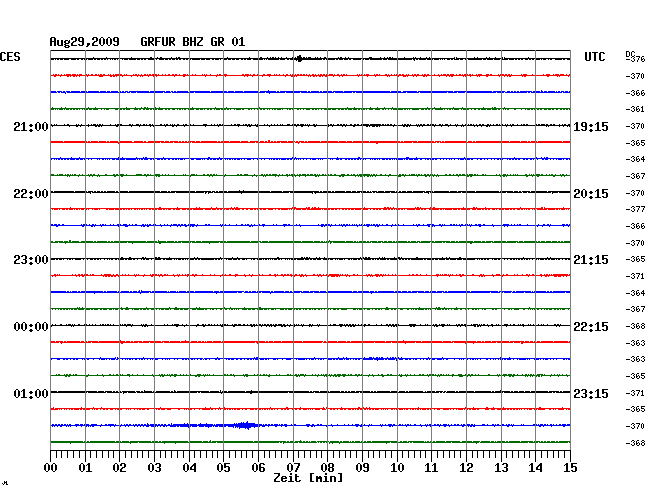Click the blue seismic burst near minute 05-06

coord(245,425)
